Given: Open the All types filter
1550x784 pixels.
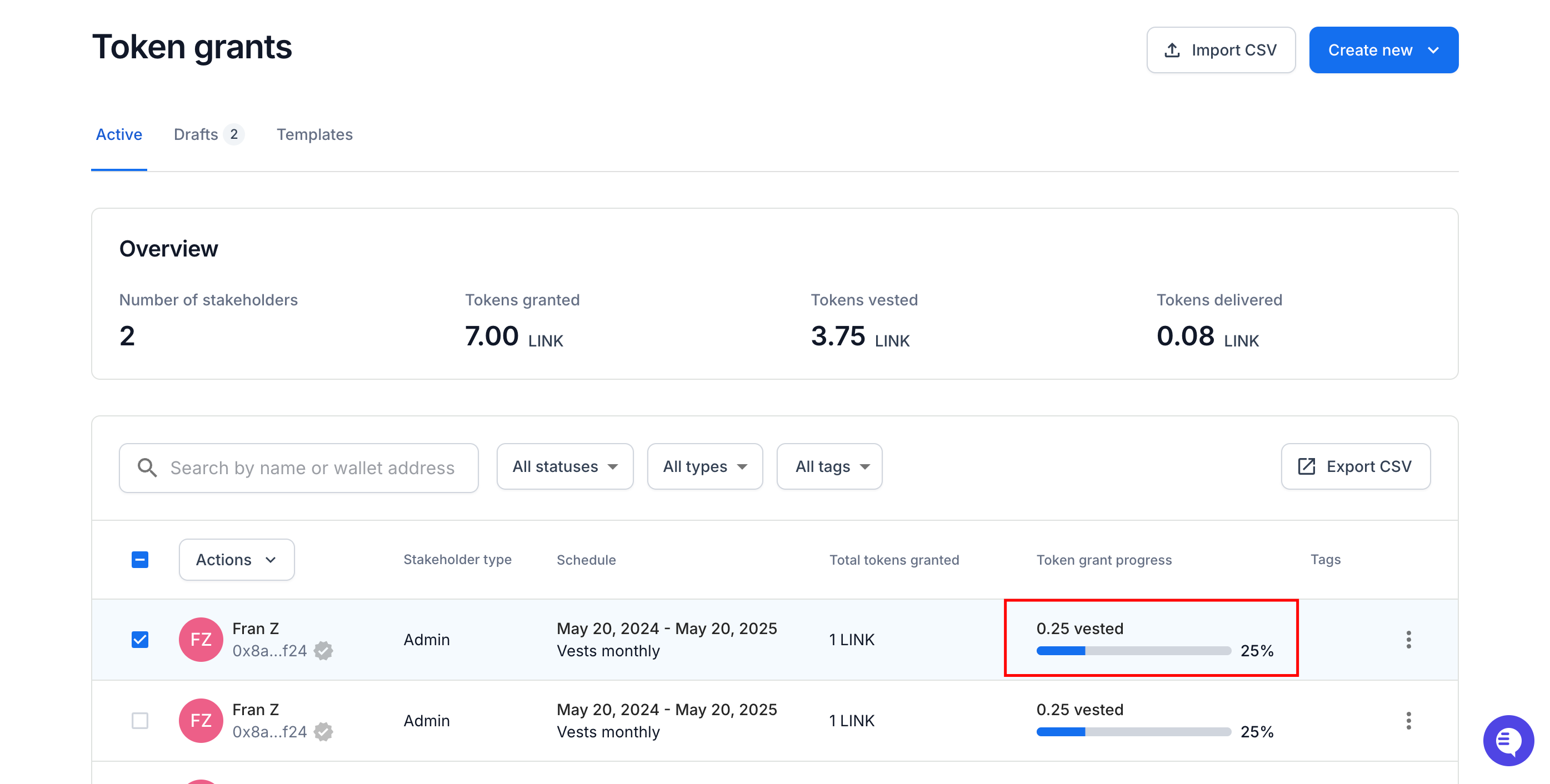Looking at the screenshot, I should coord(704,466).
